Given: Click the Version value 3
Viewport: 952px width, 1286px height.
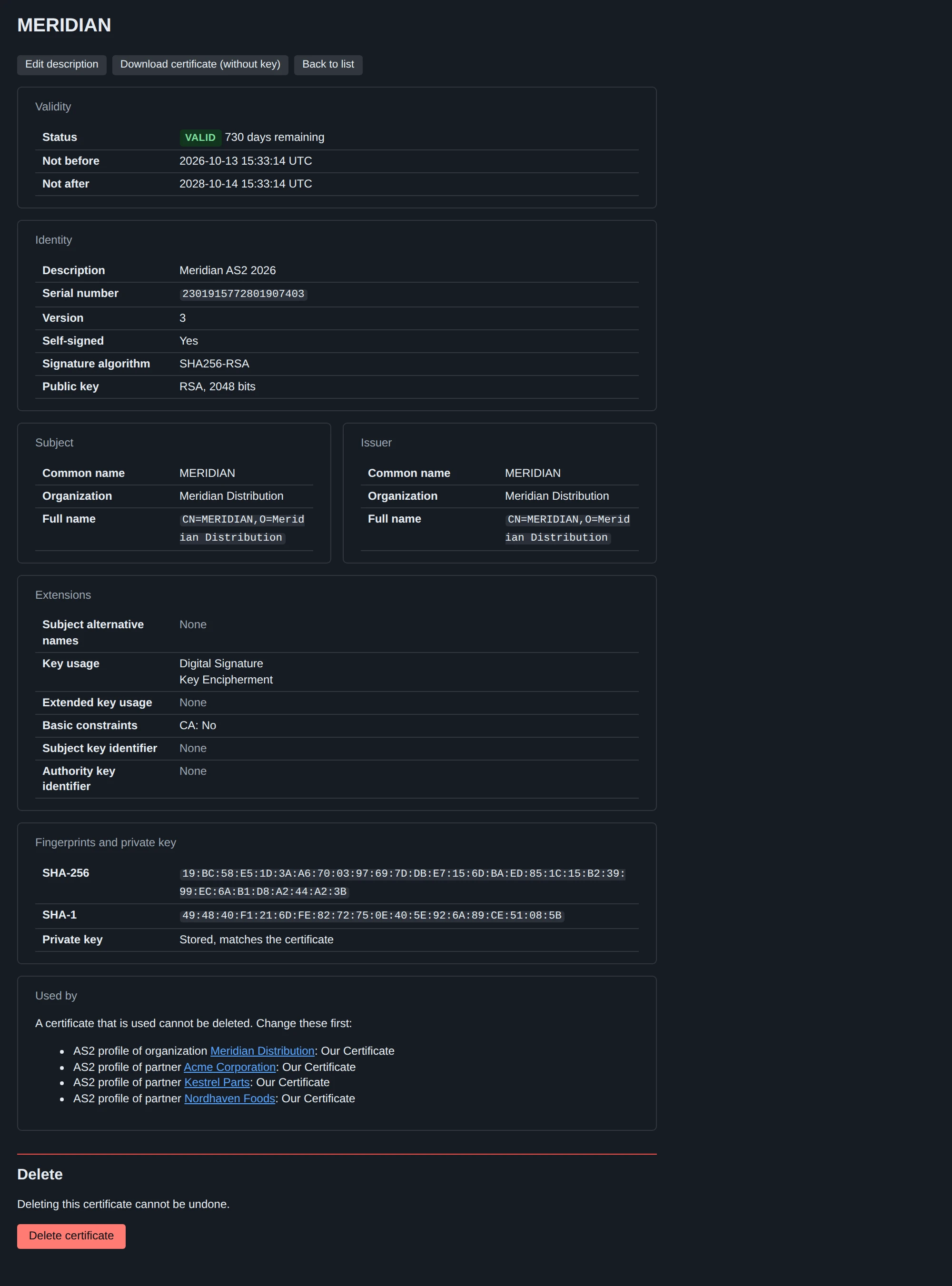Looking at the screenshot, I should pos(183,318).
